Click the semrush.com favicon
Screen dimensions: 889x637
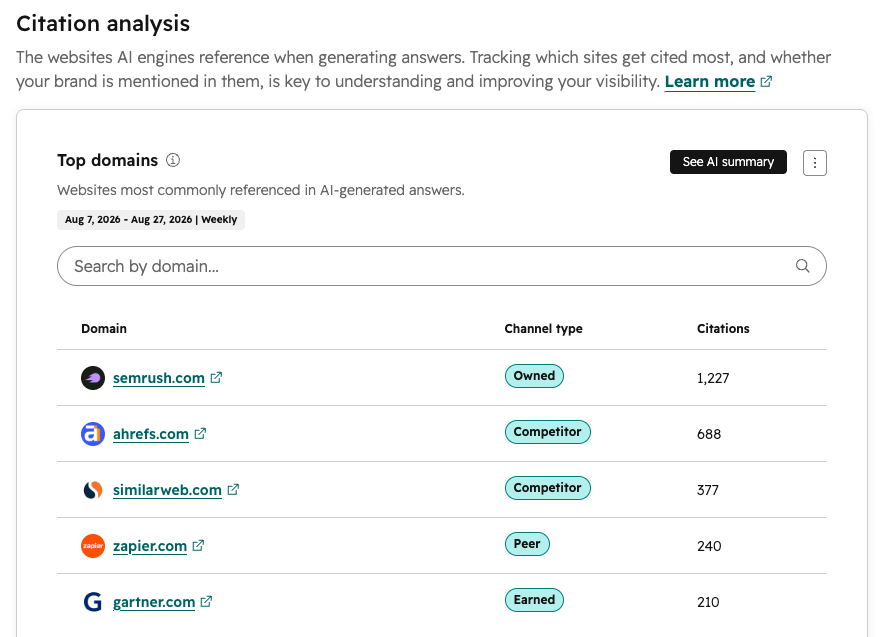point(93,378)
